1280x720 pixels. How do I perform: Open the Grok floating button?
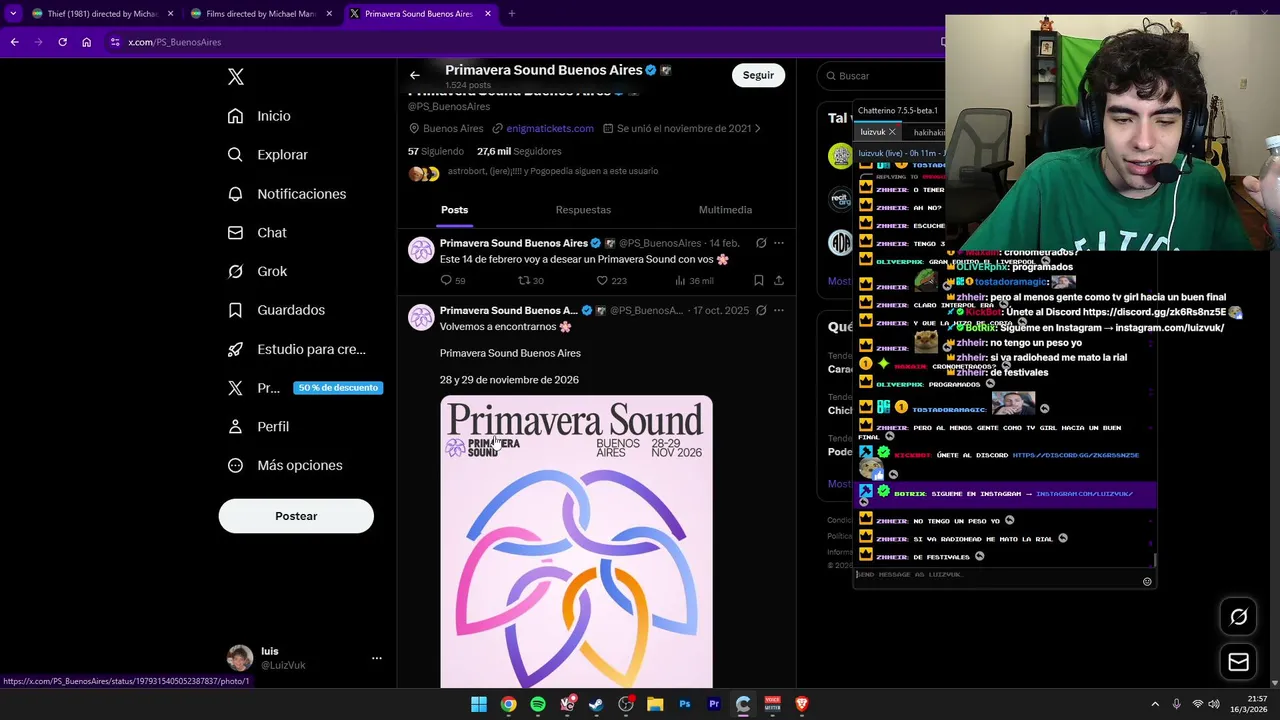[x=1238, y=617]
